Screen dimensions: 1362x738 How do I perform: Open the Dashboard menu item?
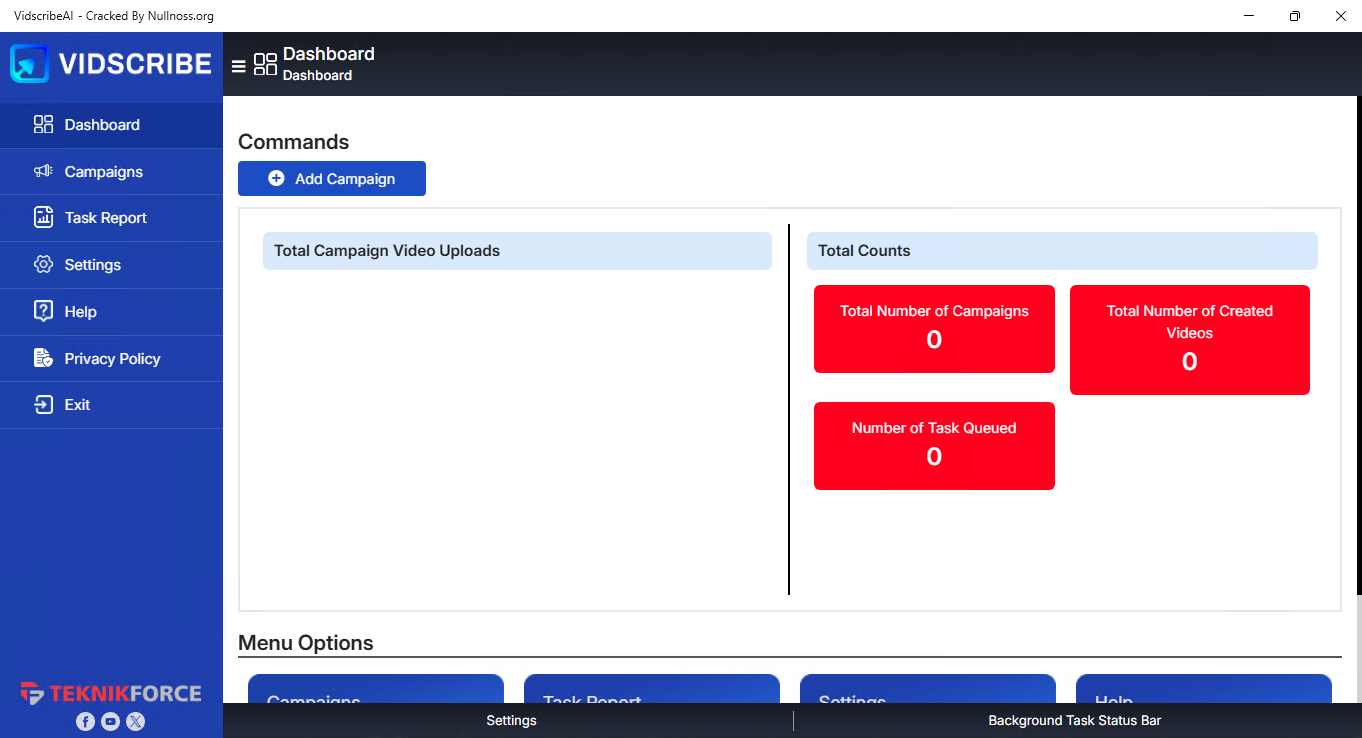tap(111, 125)
